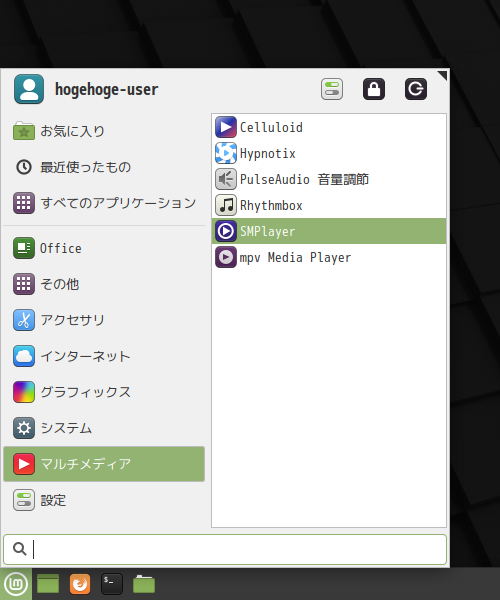Select グラフィックス category label
This screenshot has height=600, width=500.
coord(86,392)
